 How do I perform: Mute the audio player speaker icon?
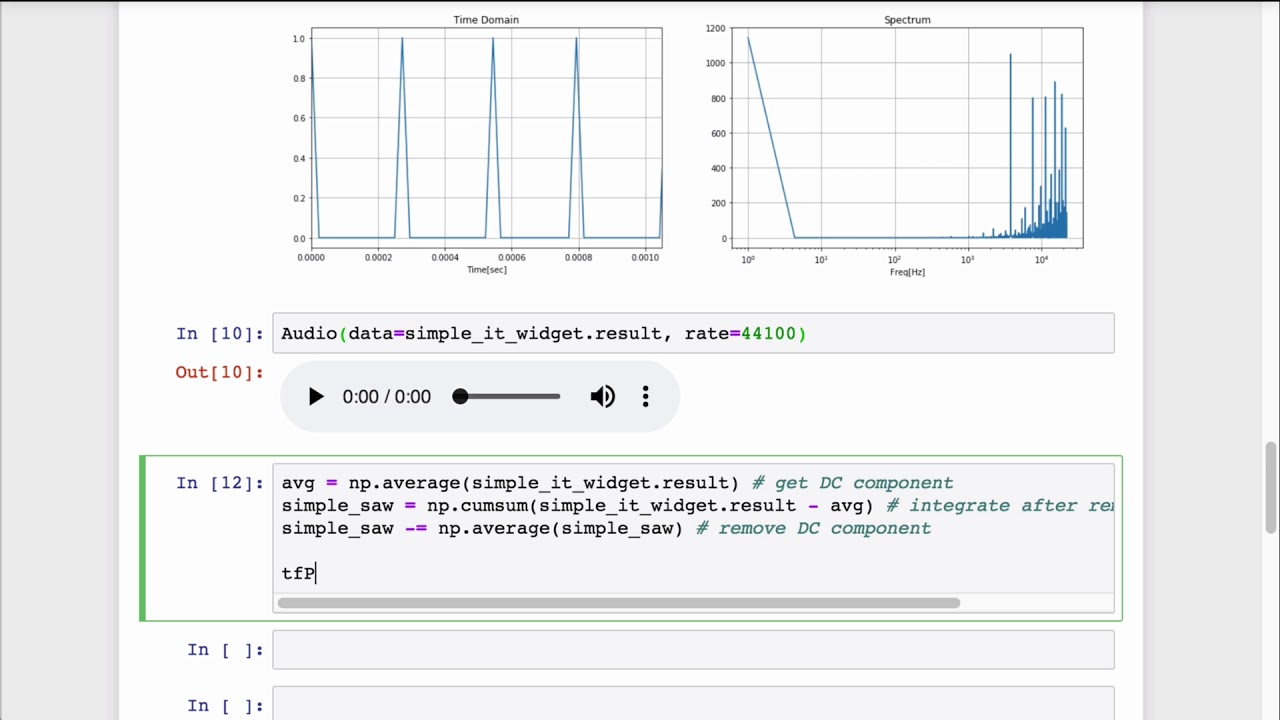[x=603, y=397]
